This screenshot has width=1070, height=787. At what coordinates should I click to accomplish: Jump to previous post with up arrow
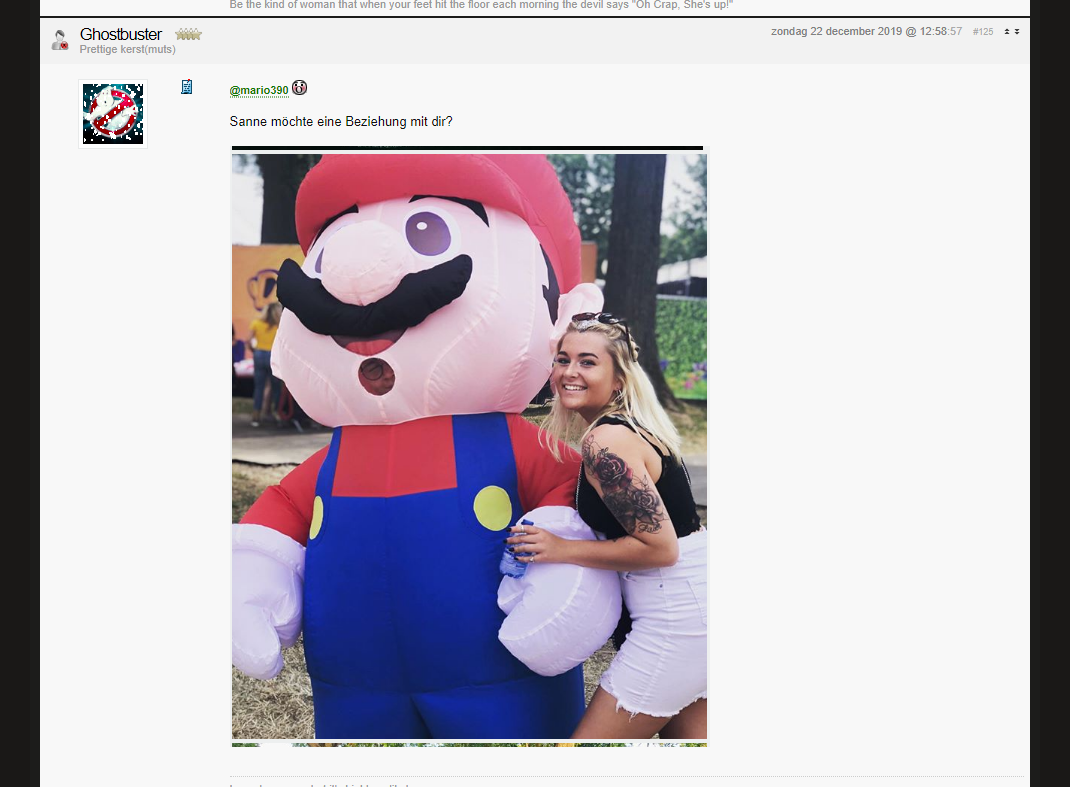pyautogui.click(x=1007, y=31)
